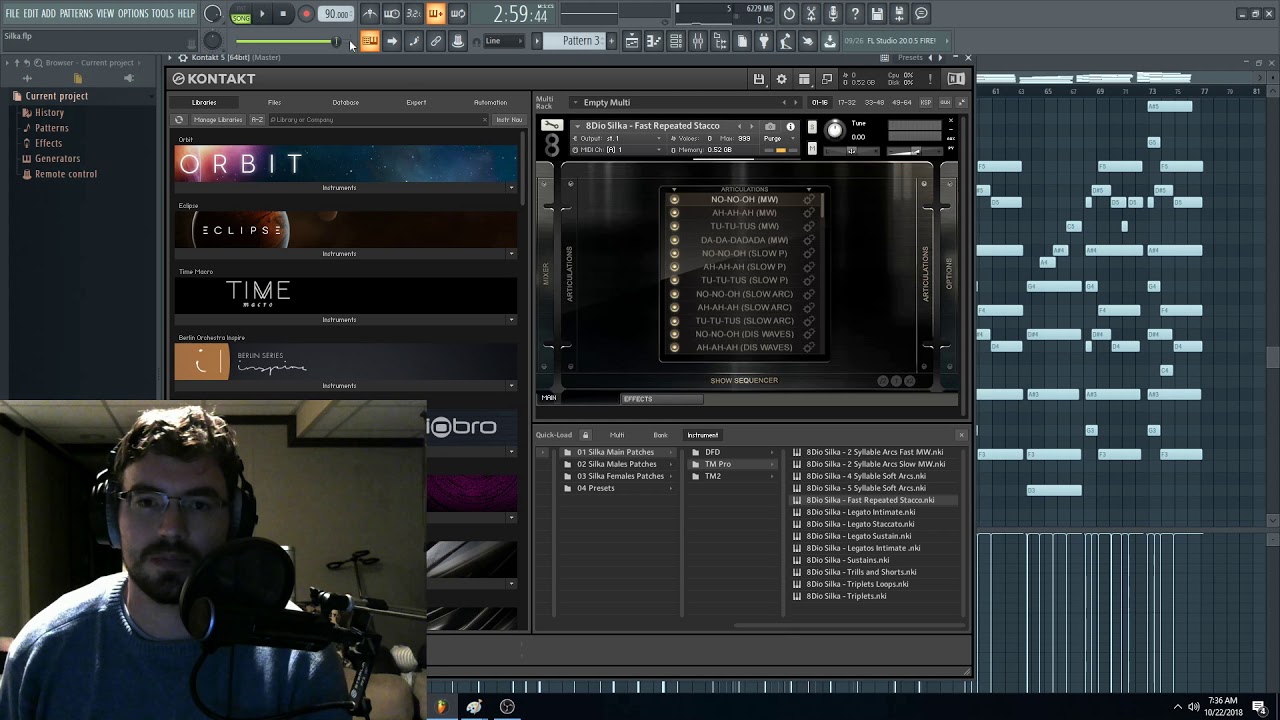
Task: Open the OPTIONS menu
Action: click(x=133, y=14)
